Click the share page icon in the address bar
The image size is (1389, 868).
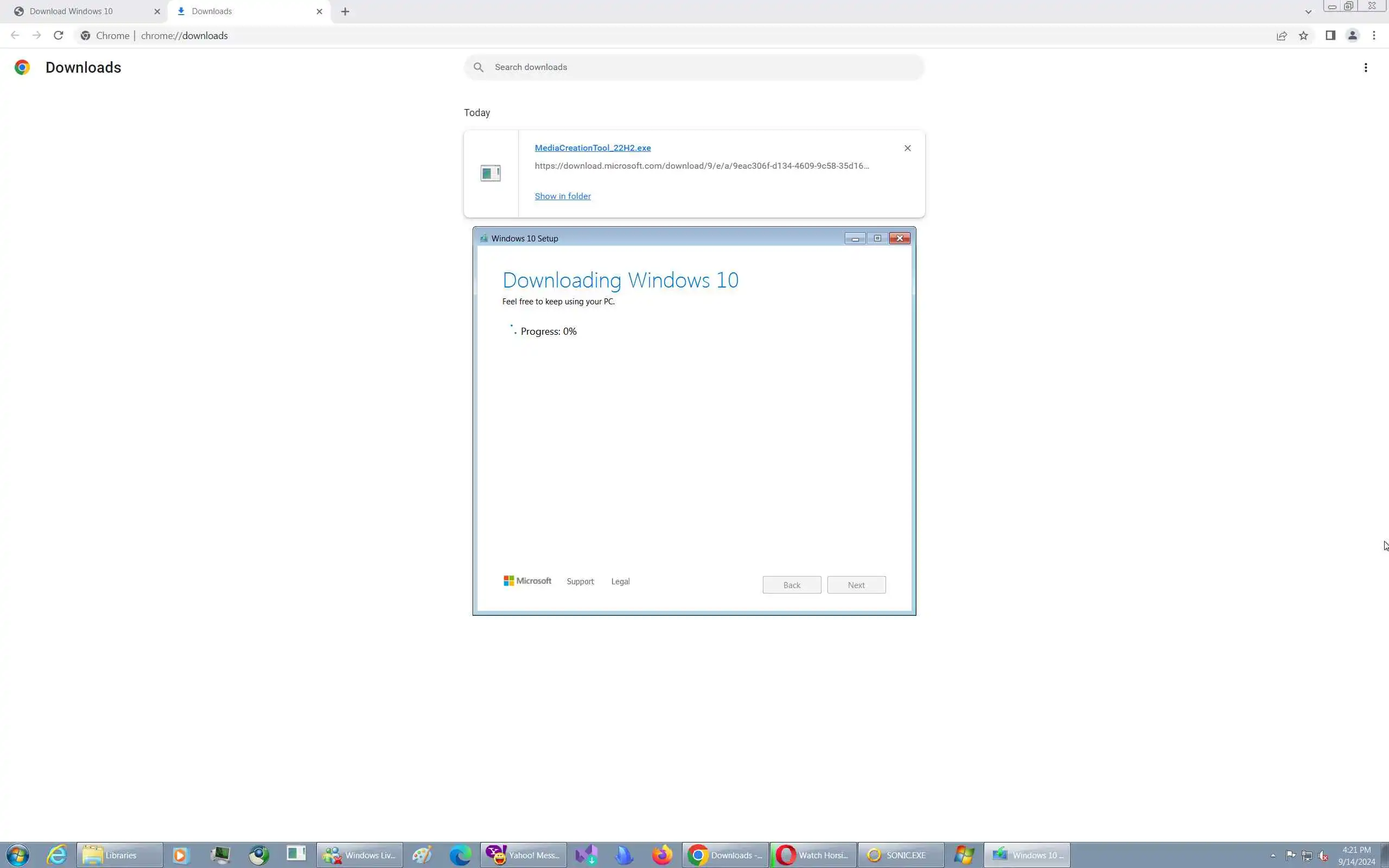1282,36
